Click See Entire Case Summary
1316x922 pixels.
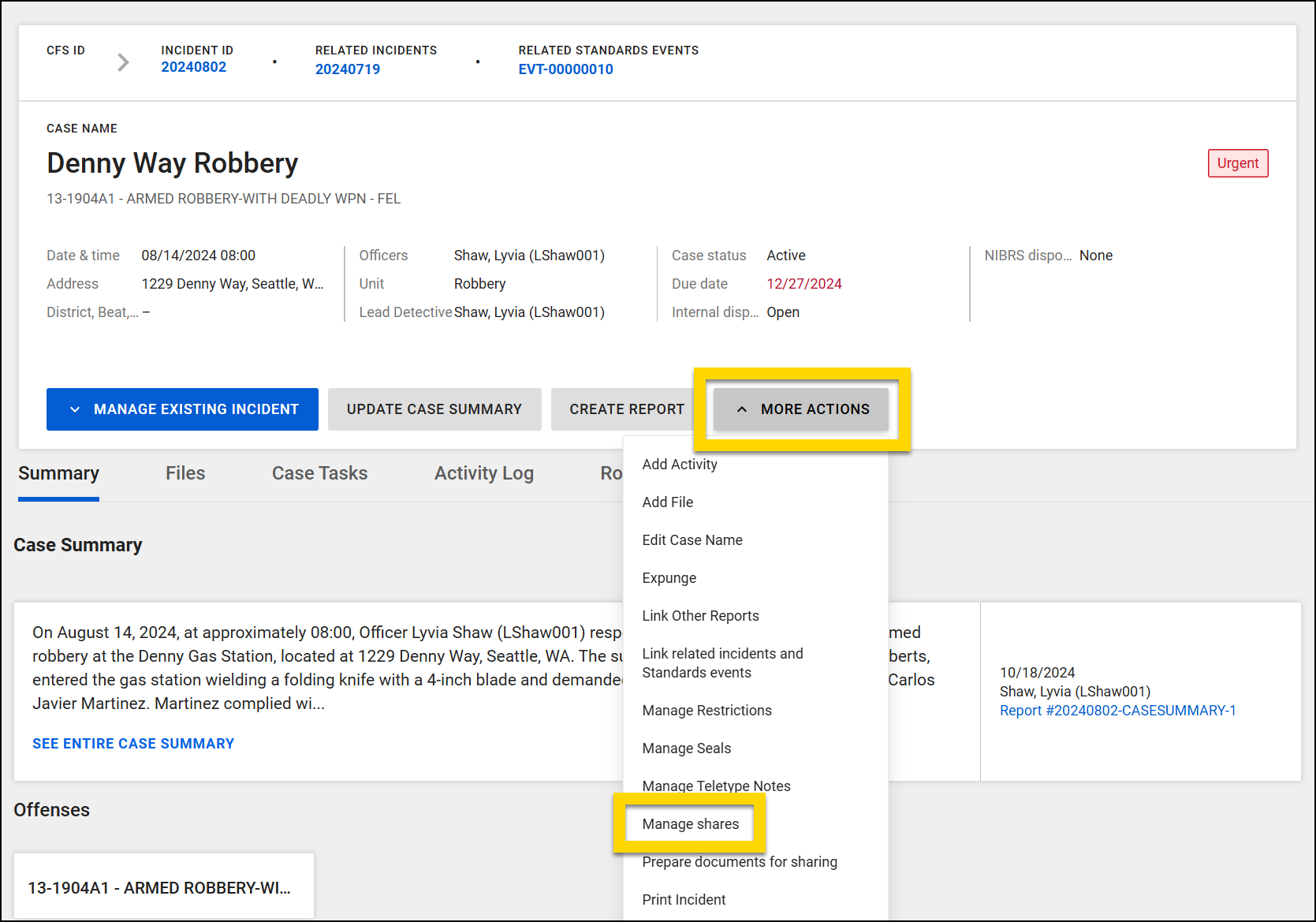pos(132,743)
